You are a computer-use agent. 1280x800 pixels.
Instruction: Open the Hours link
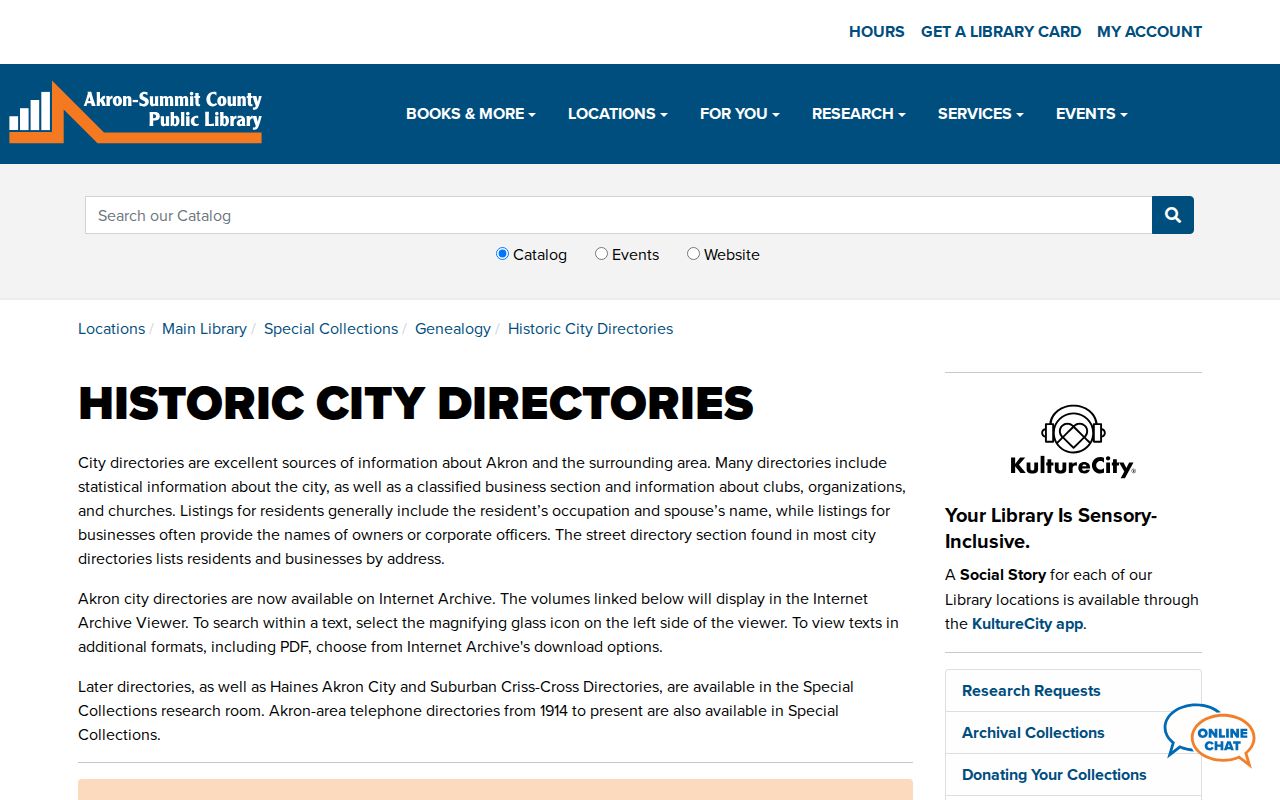coord(877,32)
